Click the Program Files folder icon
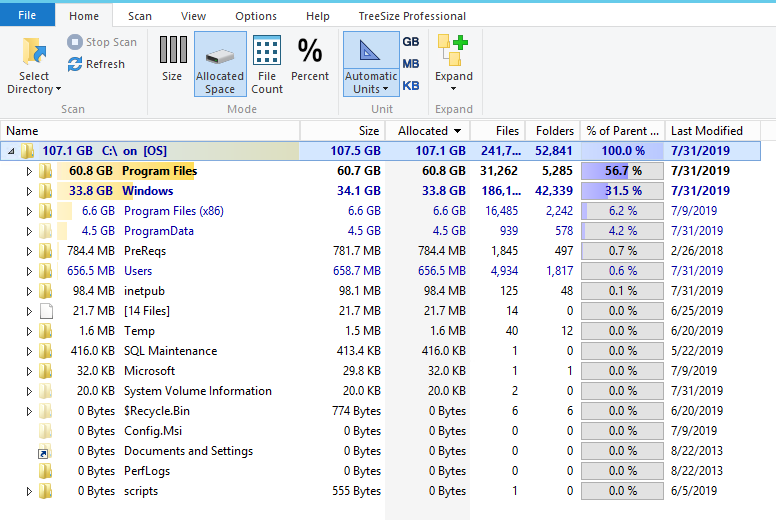776x520 pixels. click(46, 171)
